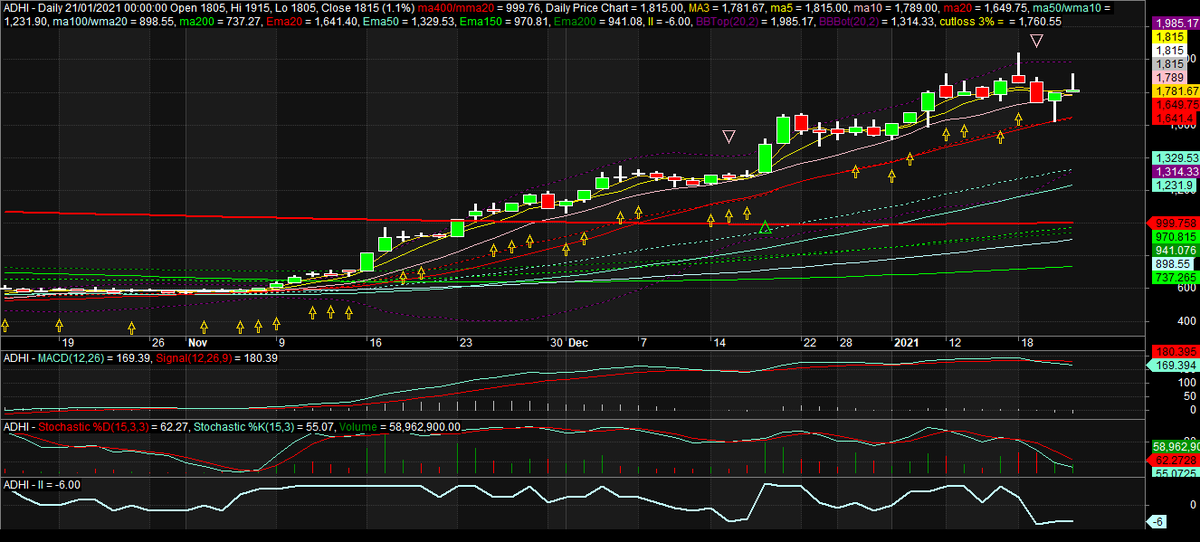Screen dimensions: 1200x542
Task: Click the ADHI - II = -6.00 panel title
Action: (42, 484)
